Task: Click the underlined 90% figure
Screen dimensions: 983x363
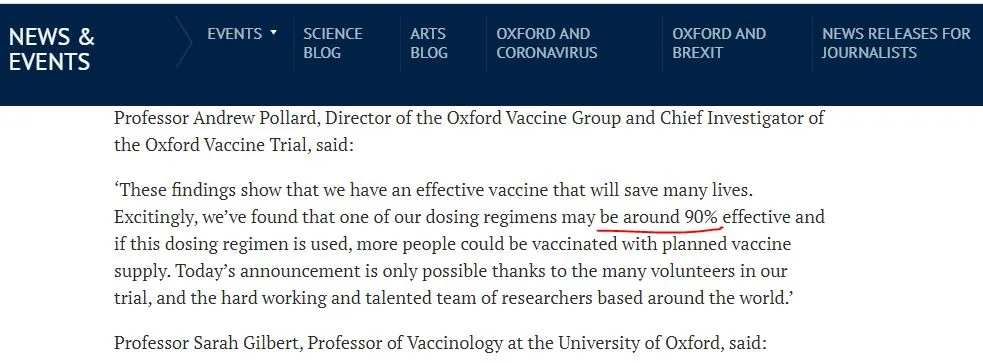Action: 701,217
